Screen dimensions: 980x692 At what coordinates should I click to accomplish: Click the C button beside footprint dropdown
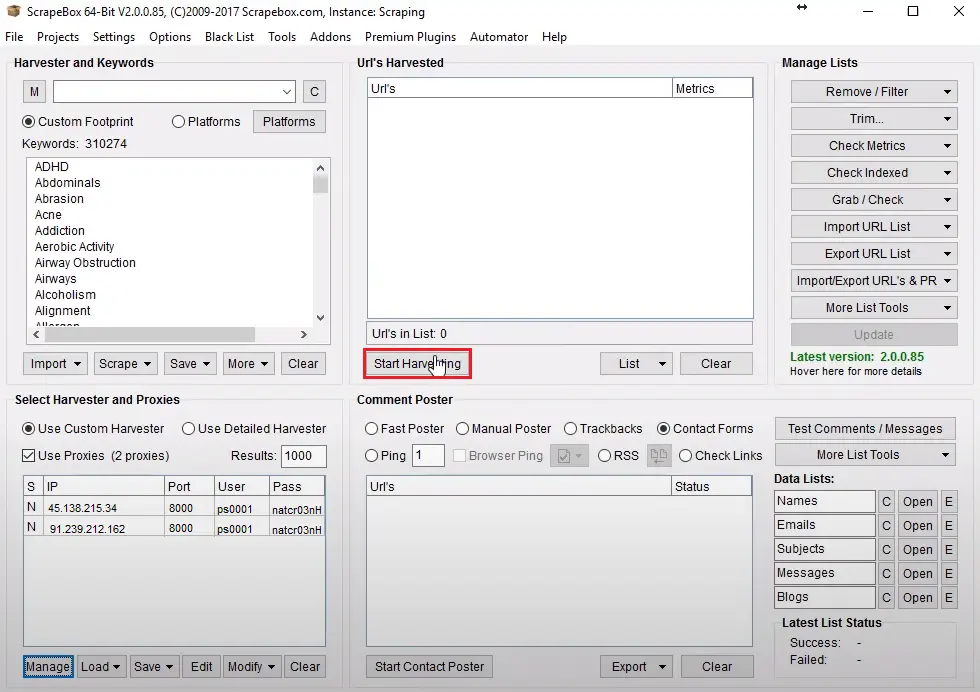click(314, 92)
